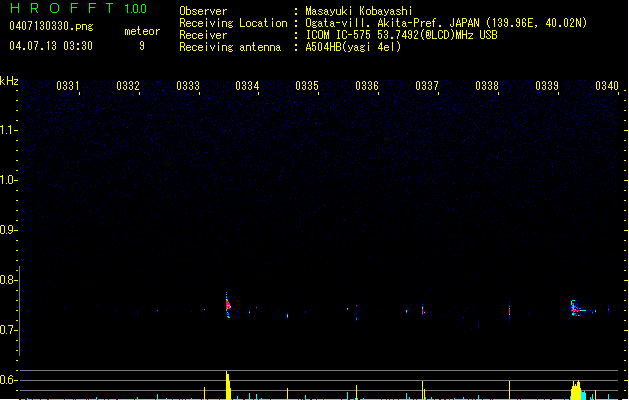The height and width of the screenshot is (400, 629).
Task: Click the strong meteor echo before 0334
Action: tap(228, 305)
